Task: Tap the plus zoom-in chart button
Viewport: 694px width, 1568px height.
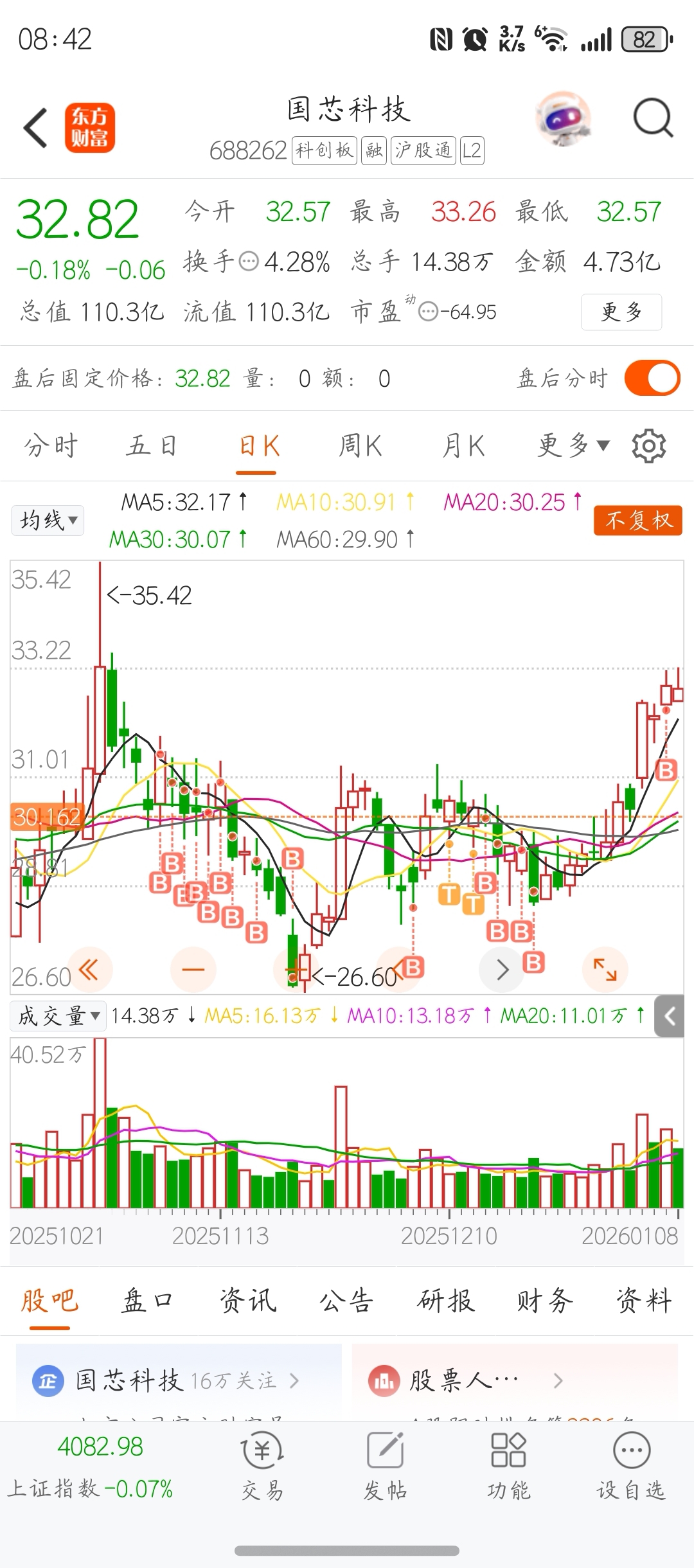Action: tap(296, 970)
